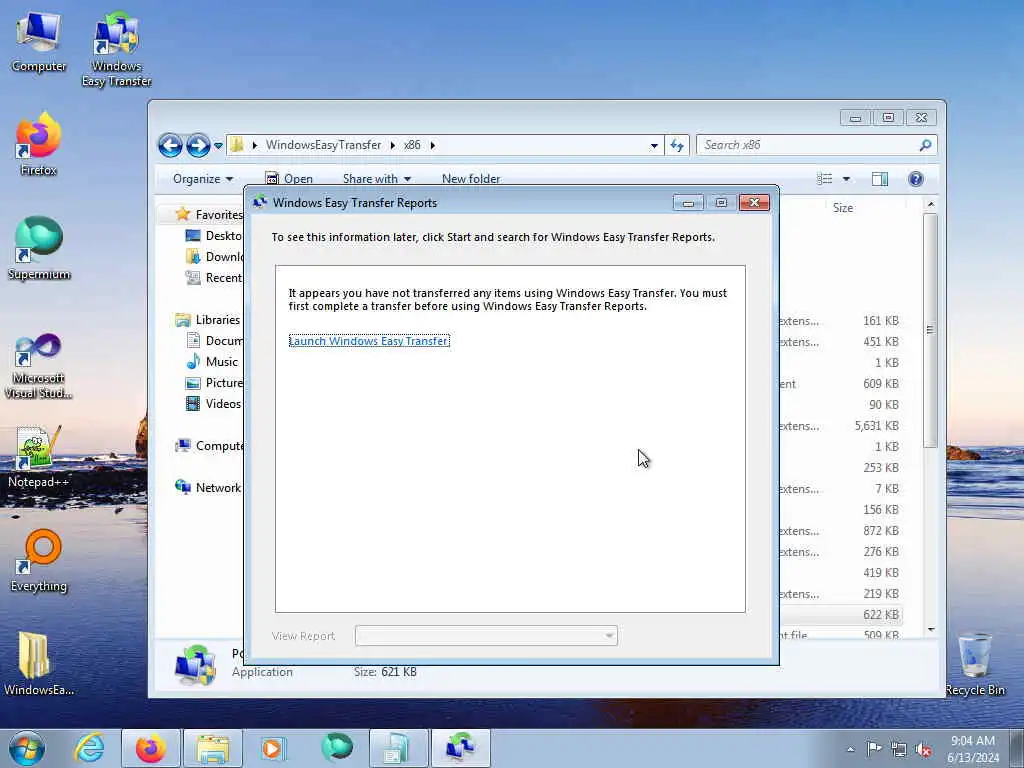
Task: Open address bar history dropdown
Action: click(x=654, y=146)
